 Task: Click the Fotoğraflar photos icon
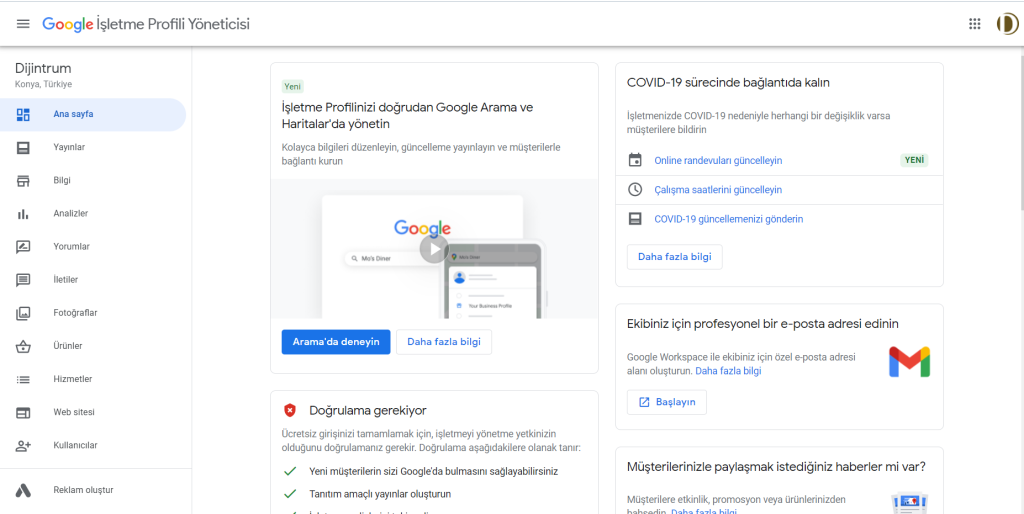coord(23,313)
